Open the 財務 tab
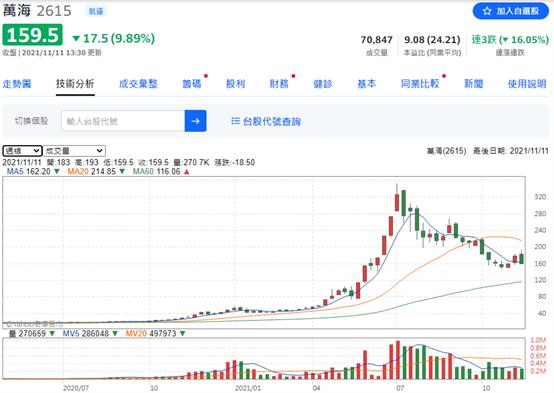554x393 pixels. [279, 84]
